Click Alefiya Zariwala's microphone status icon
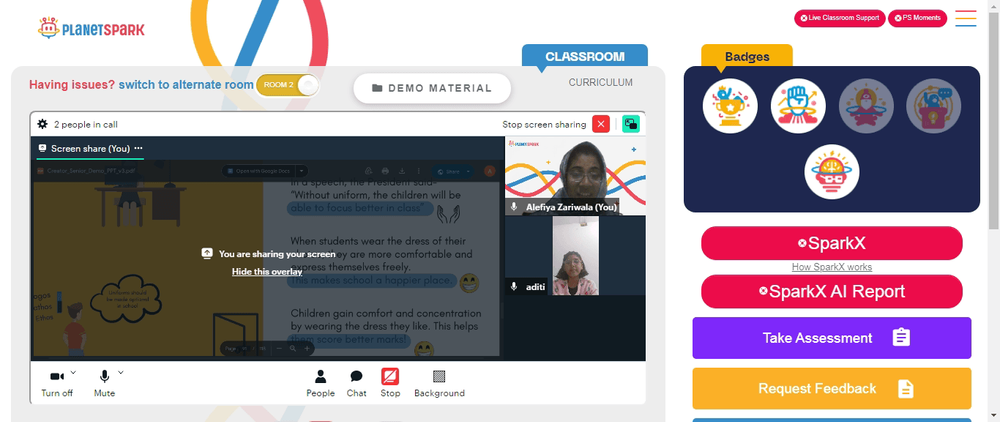The width and height of the screenshot is (1000, 422). point(514,207)
